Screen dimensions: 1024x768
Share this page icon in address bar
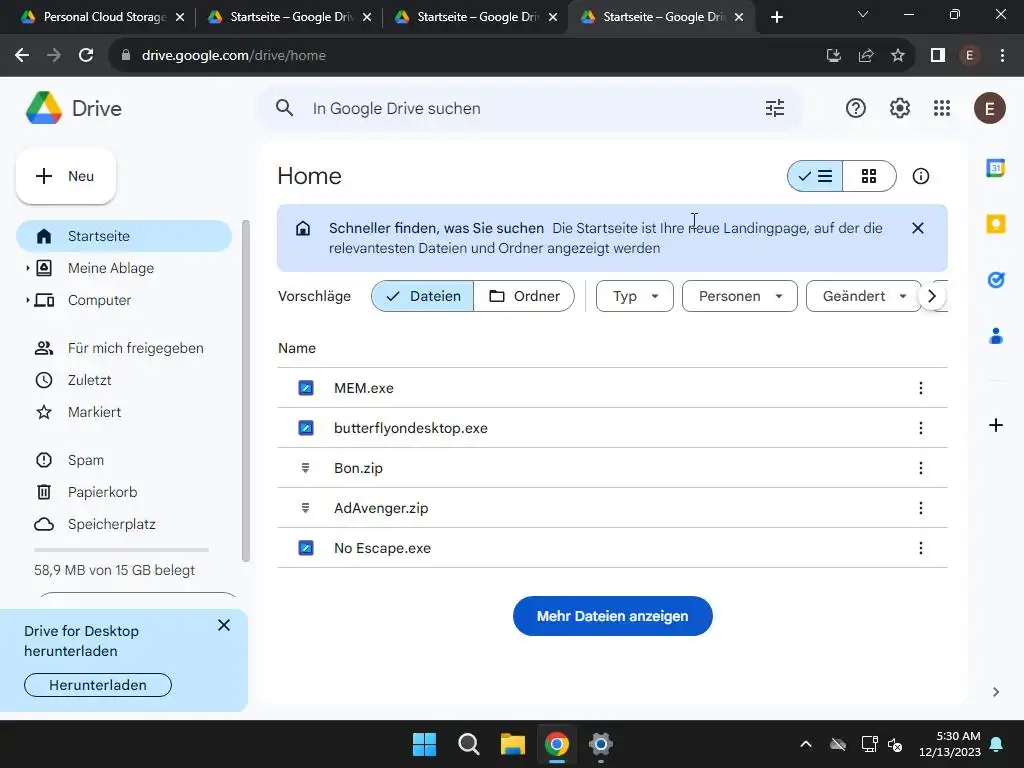click(865, 56)
